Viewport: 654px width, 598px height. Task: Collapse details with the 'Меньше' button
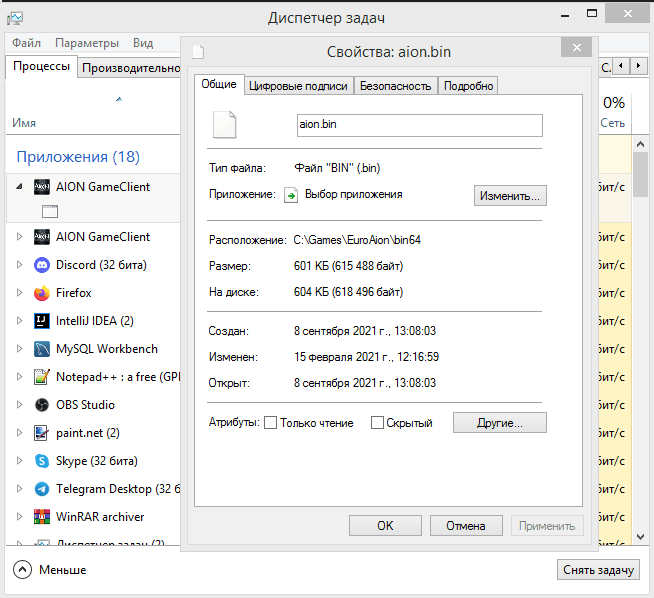[50, 569]
